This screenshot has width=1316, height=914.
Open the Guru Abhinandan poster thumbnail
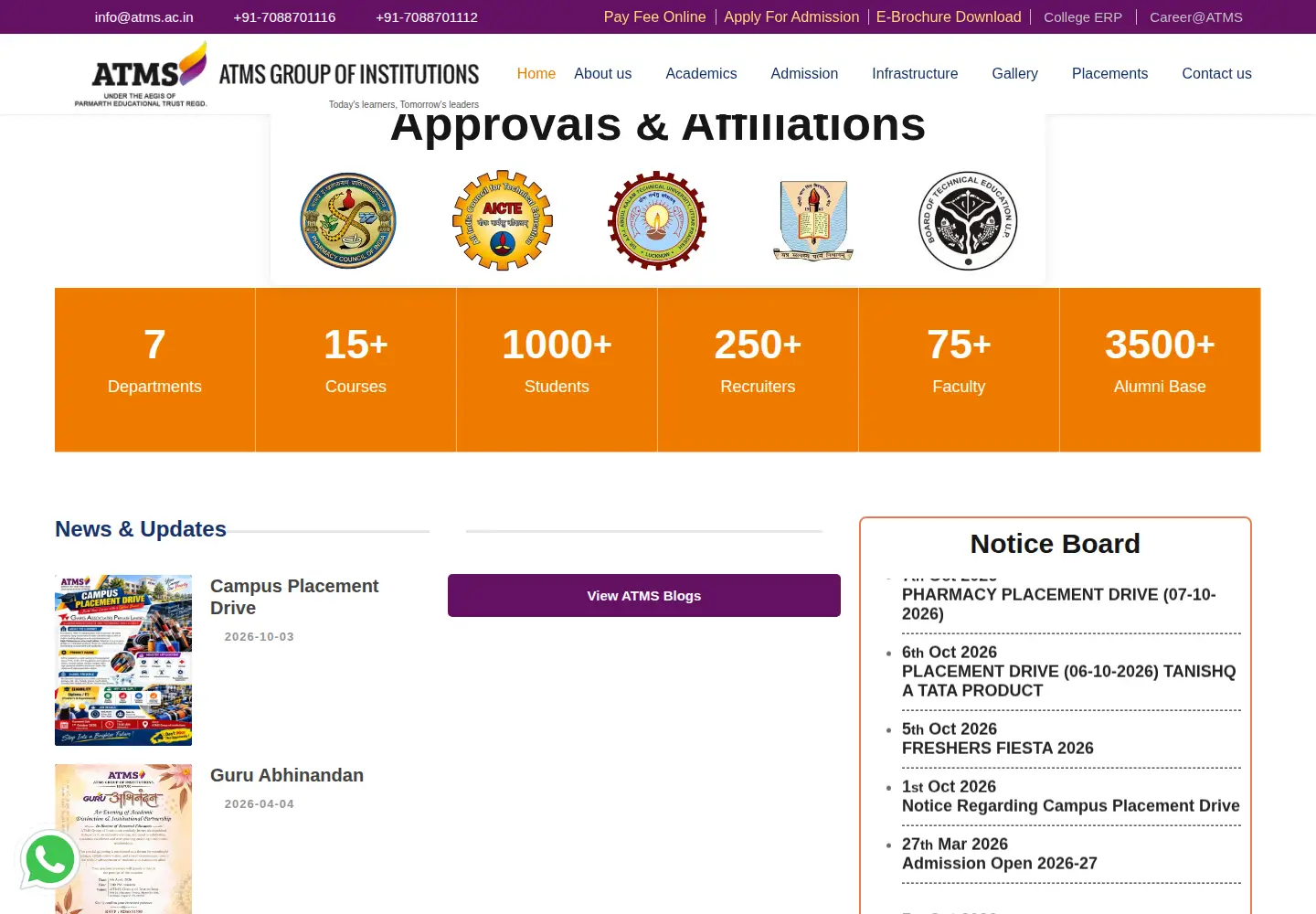click(x=123, y=839)
